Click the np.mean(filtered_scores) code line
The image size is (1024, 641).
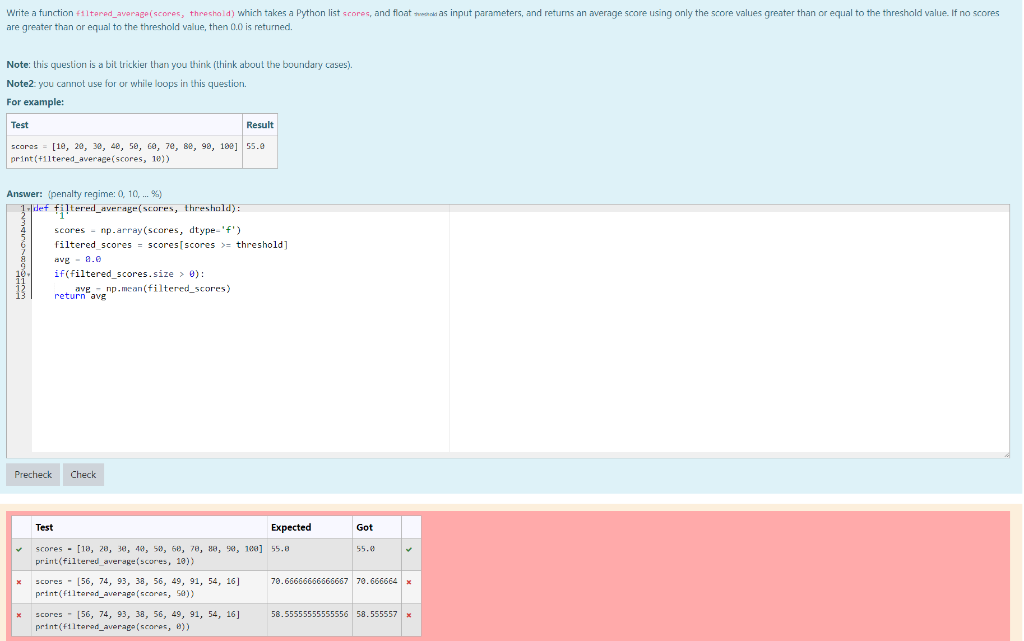tap(153, 288)
